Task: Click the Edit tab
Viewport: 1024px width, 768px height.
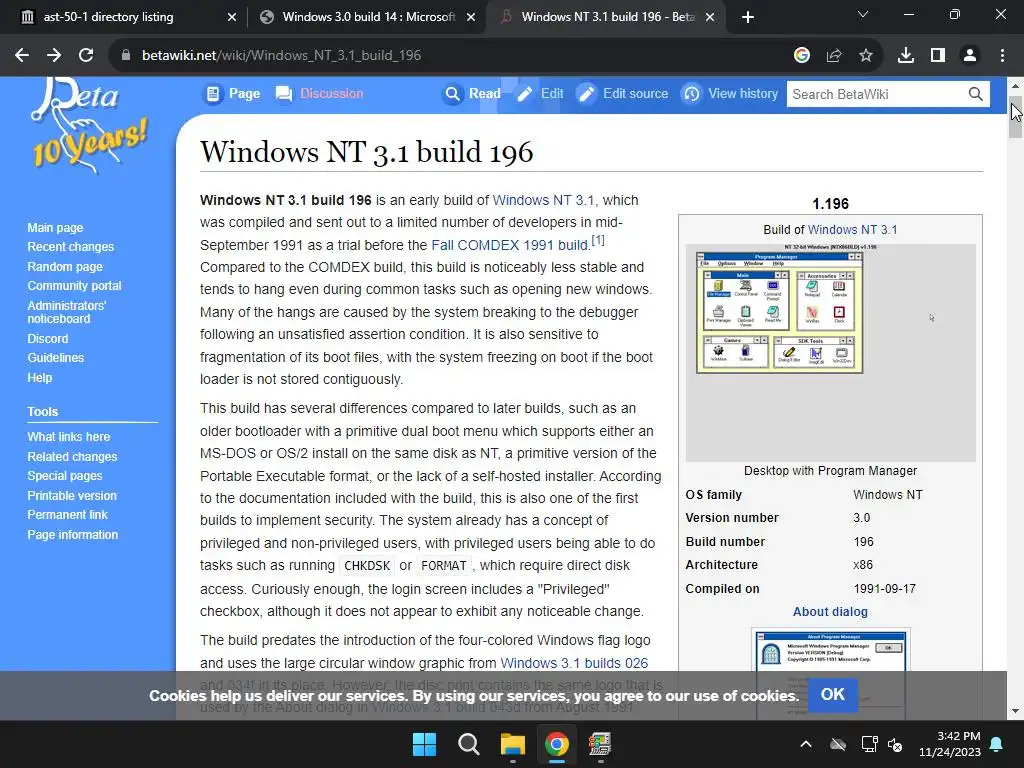Action: 540,94
